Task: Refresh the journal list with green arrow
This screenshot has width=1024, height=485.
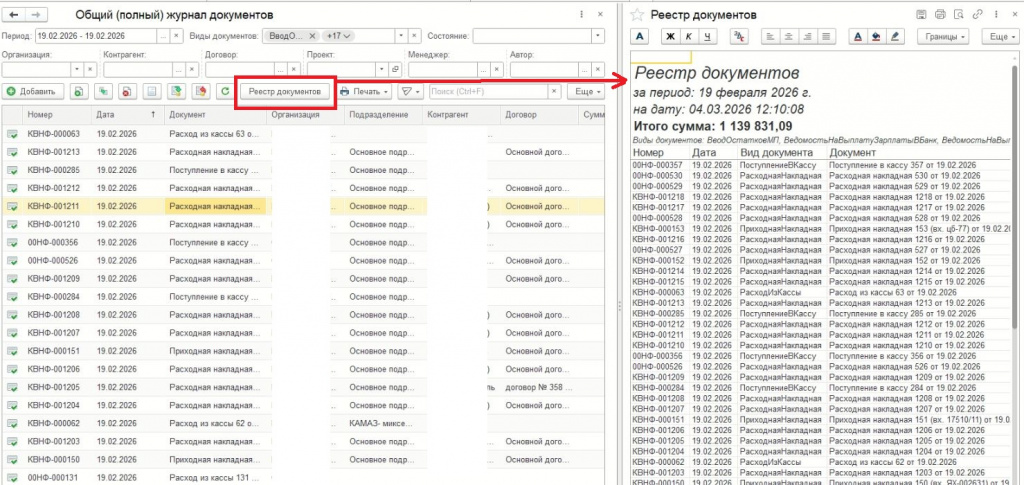Action: click(x=225, y=92)
